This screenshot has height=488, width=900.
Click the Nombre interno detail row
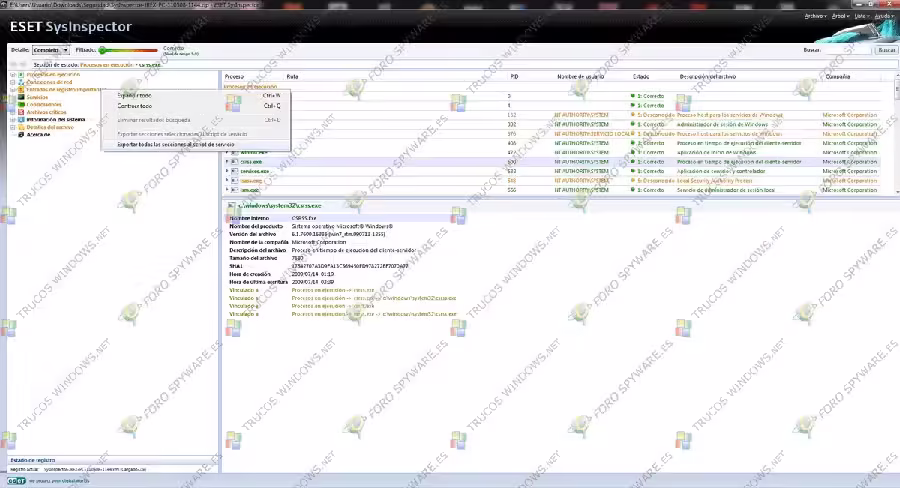coord(339,218)
